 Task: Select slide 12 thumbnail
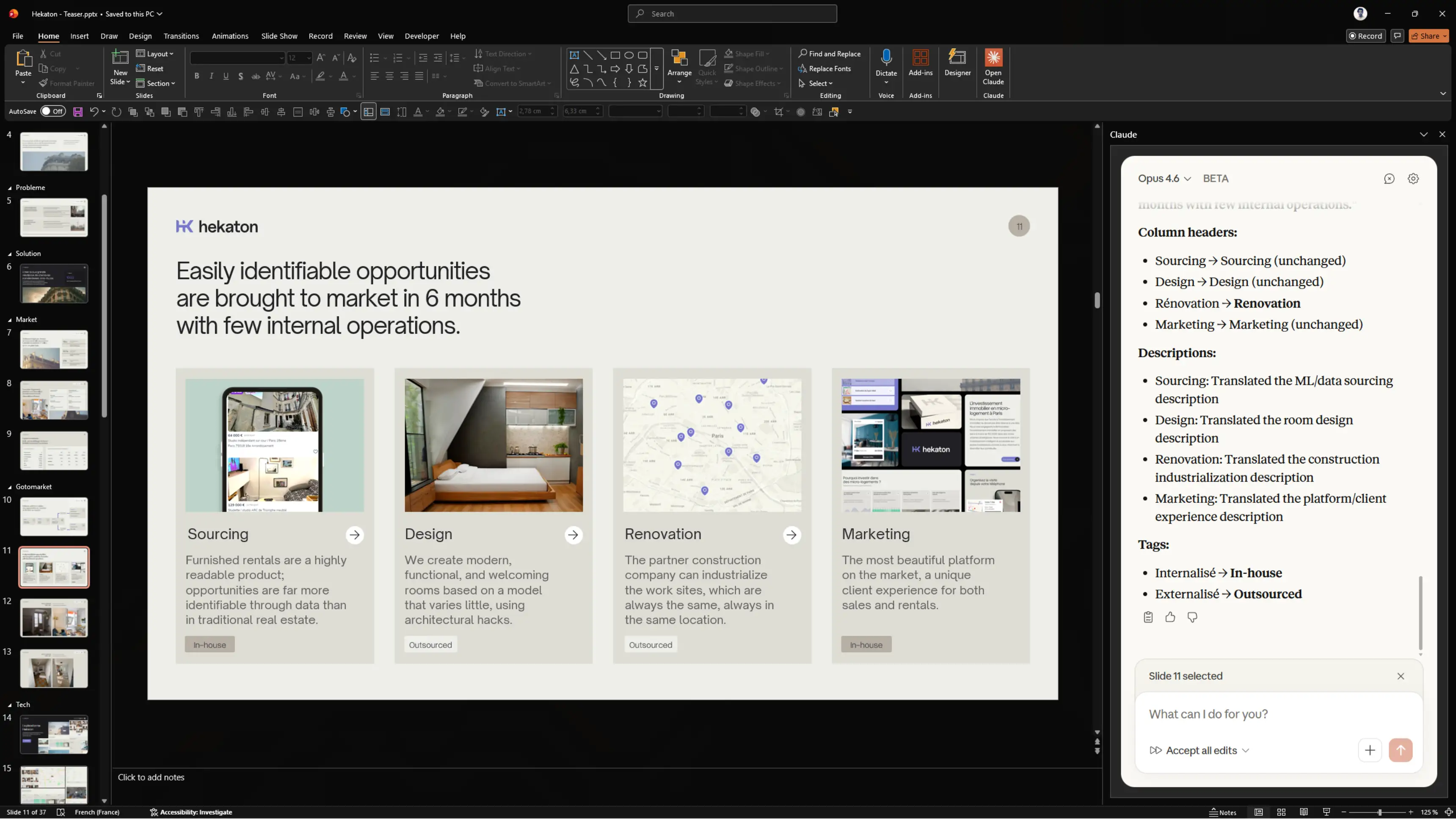pos(54,618)
